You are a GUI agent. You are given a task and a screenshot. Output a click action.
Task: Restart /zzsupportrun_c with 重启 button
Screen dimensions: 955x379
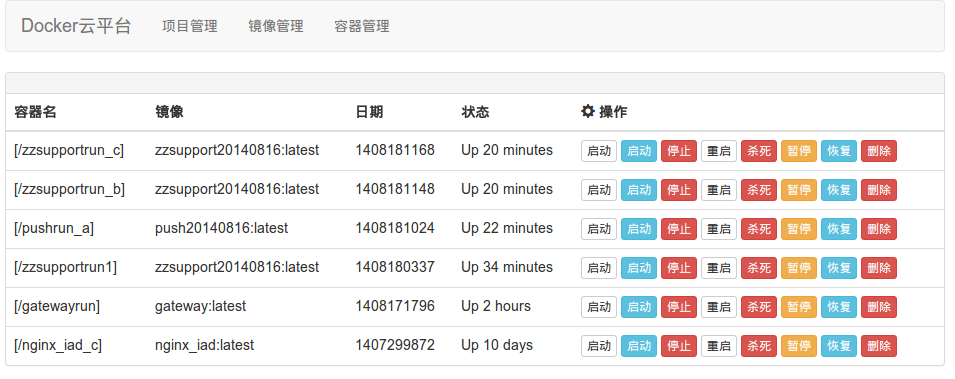pos(719,151)
